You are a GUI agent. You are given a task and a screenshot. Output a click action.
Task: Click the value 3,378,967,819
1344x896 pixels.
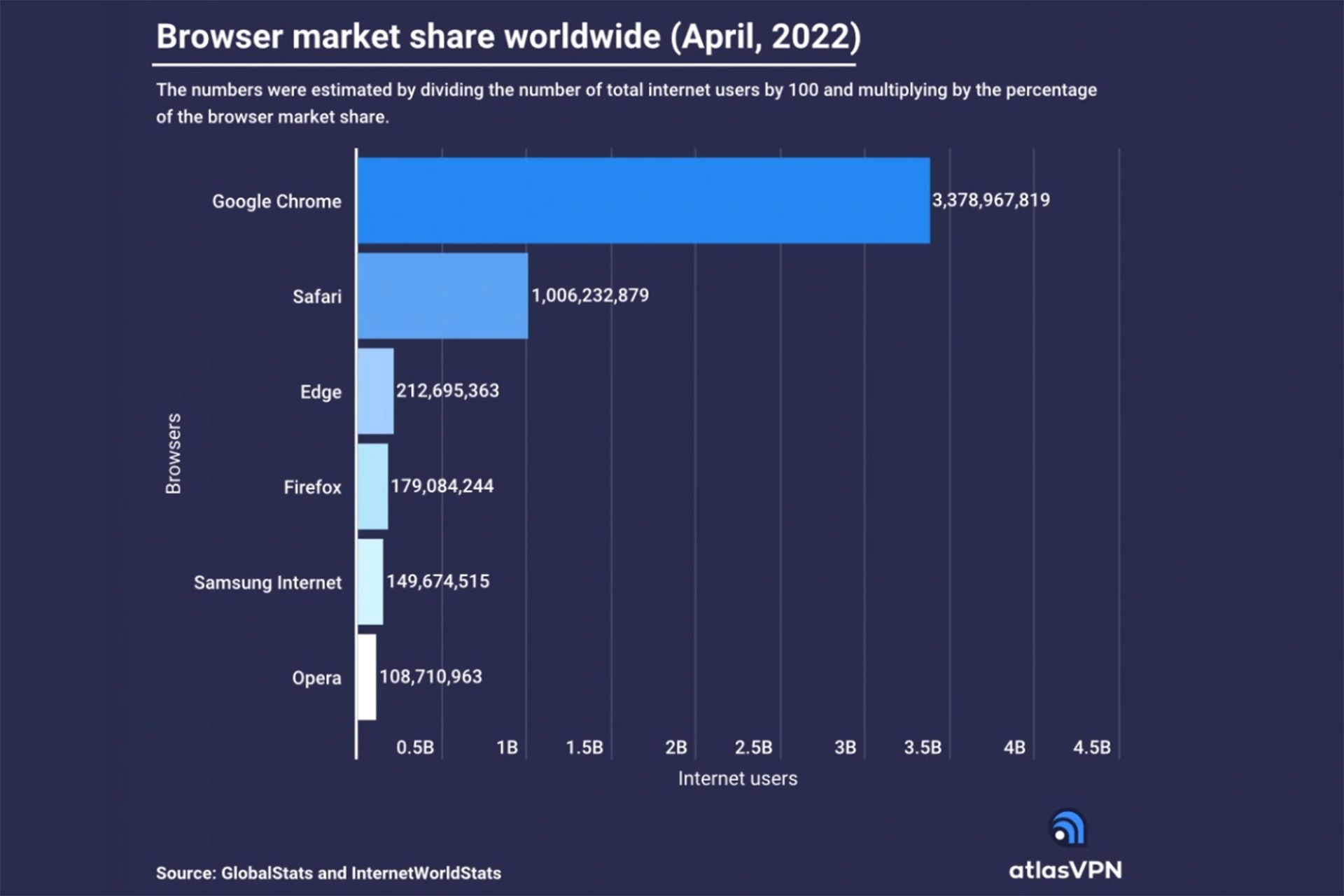991,200
